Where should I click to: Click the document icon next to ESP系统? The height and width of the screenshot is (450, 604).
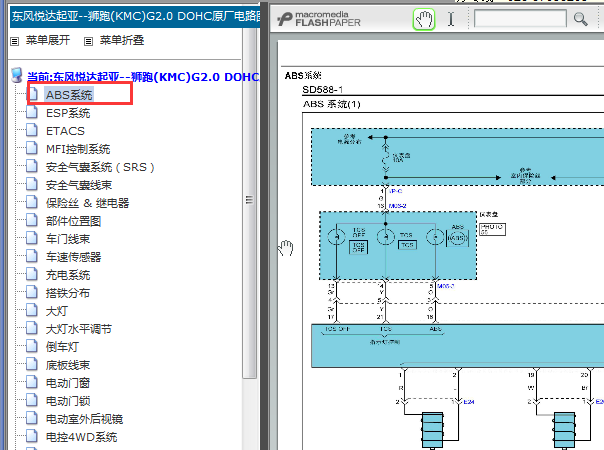coord(32,112)
